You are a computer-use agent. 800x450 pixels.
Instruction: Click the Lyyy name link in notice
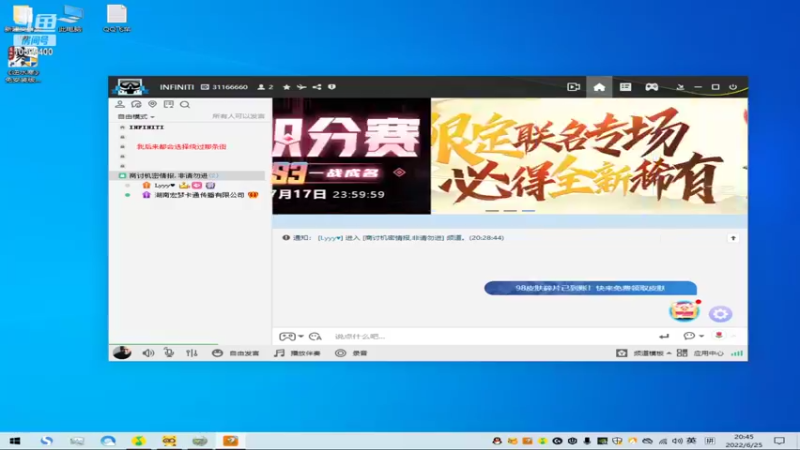pyautogui.click(x=330, y=238)
